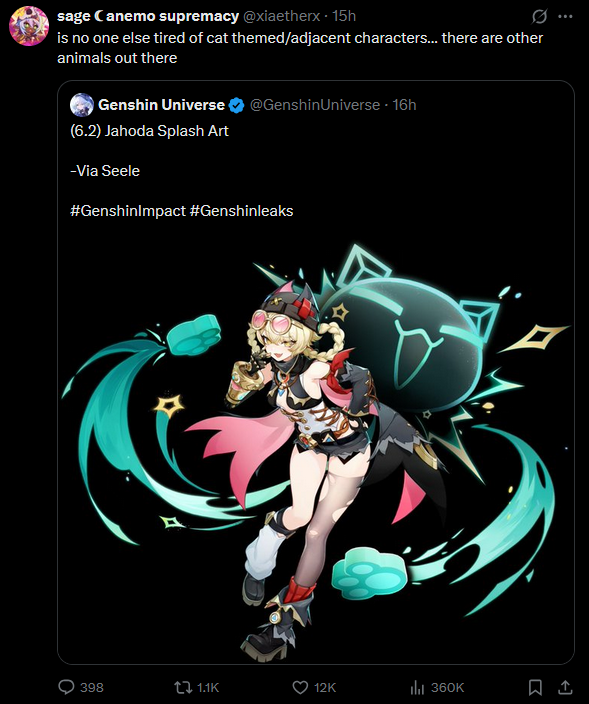Open sage's profile avatar
The height and width of the screenshot is (704, 589).
(29, 26)
